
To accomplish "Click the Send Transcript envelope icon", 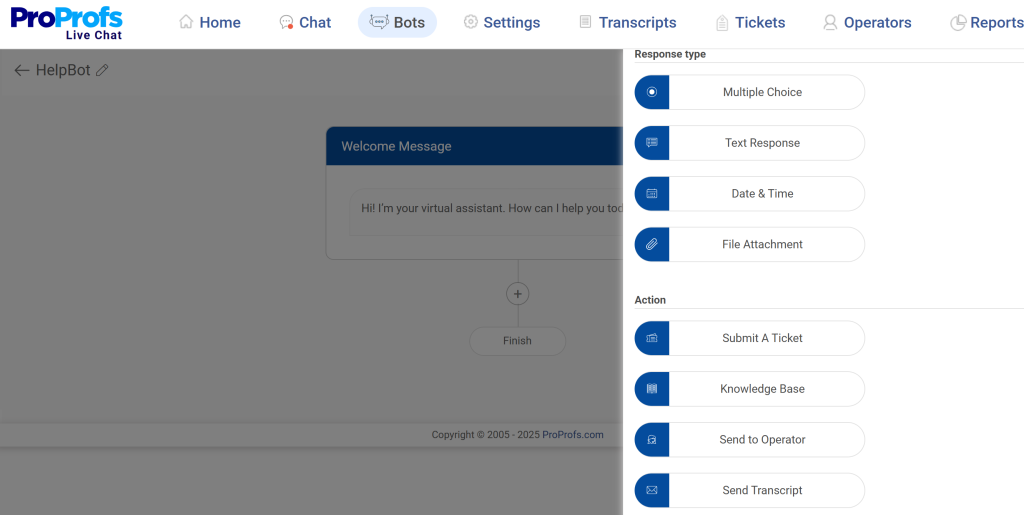I will pyautogui.click(x=652, y=490).
